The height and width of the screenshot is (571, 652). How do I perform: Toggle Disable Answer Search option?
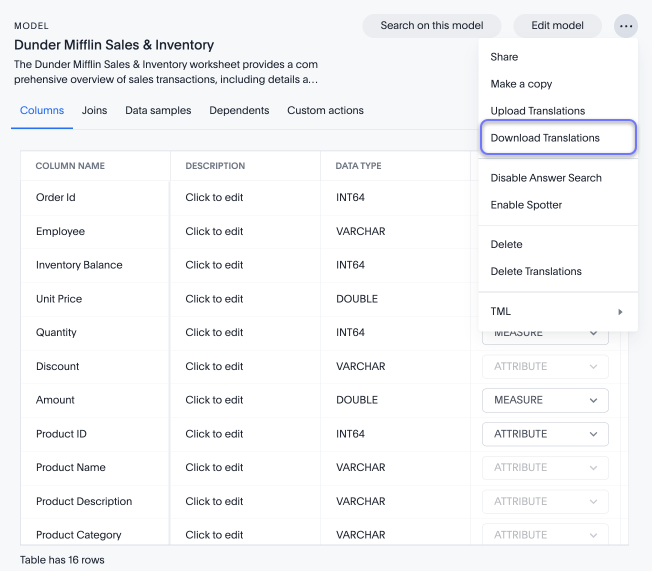coord(546,178)
